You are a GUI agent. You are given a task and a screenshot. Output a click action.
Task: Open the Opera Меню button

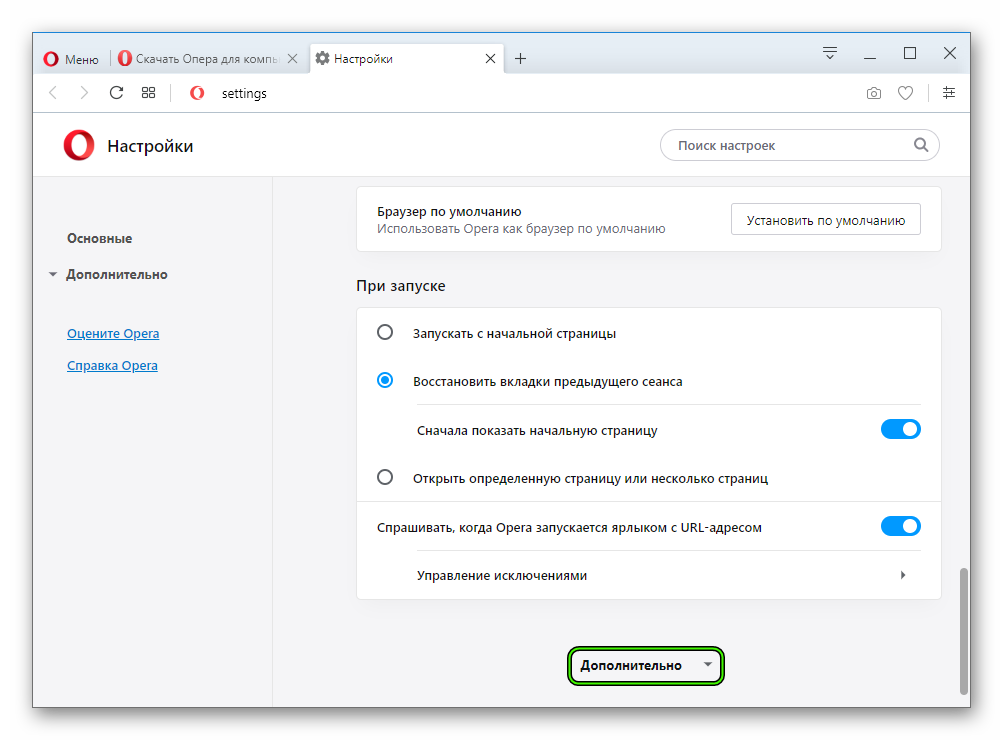pyautogui.click(x=71, y=59)
